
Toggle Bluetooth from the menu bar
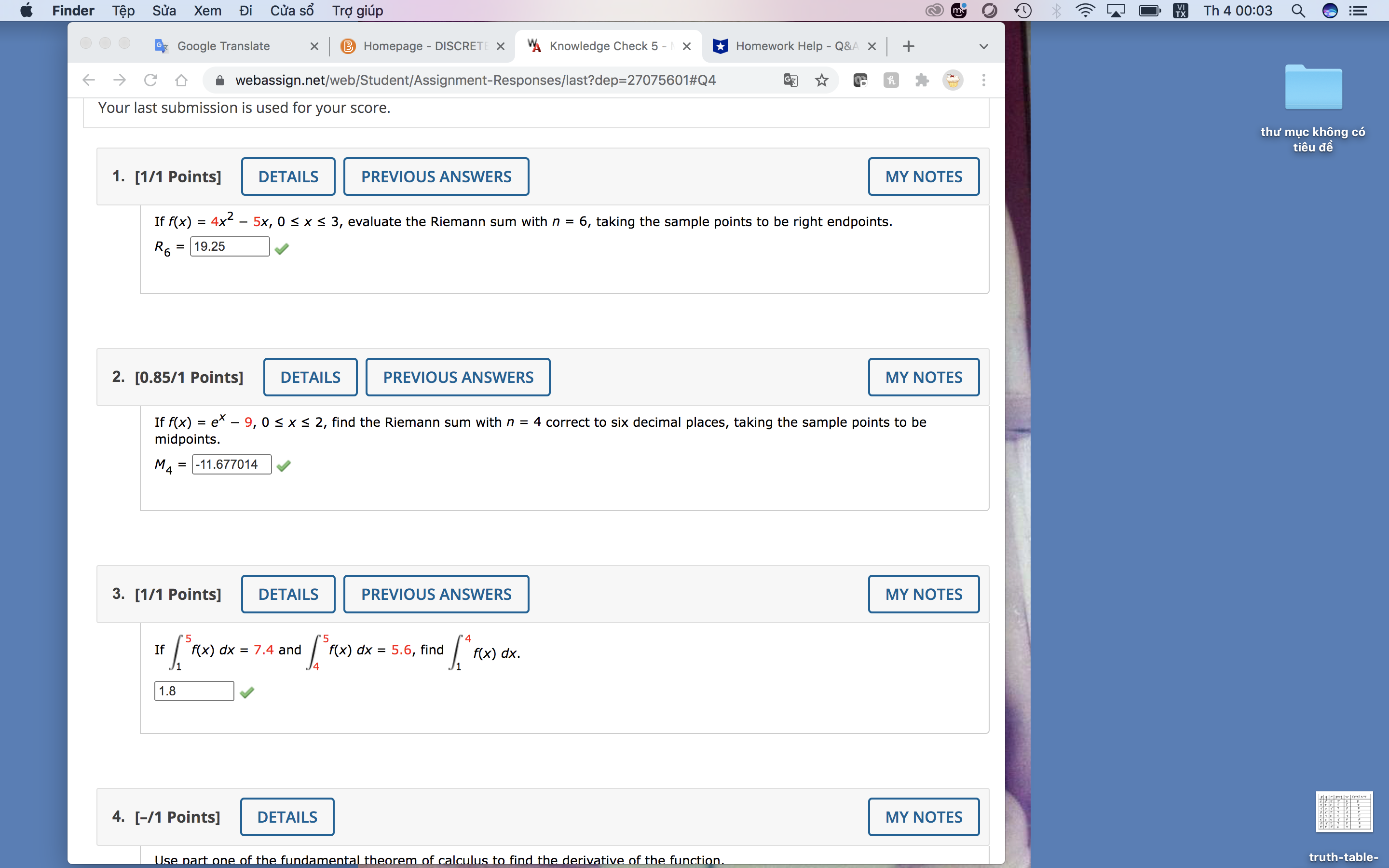(1057, 10)
